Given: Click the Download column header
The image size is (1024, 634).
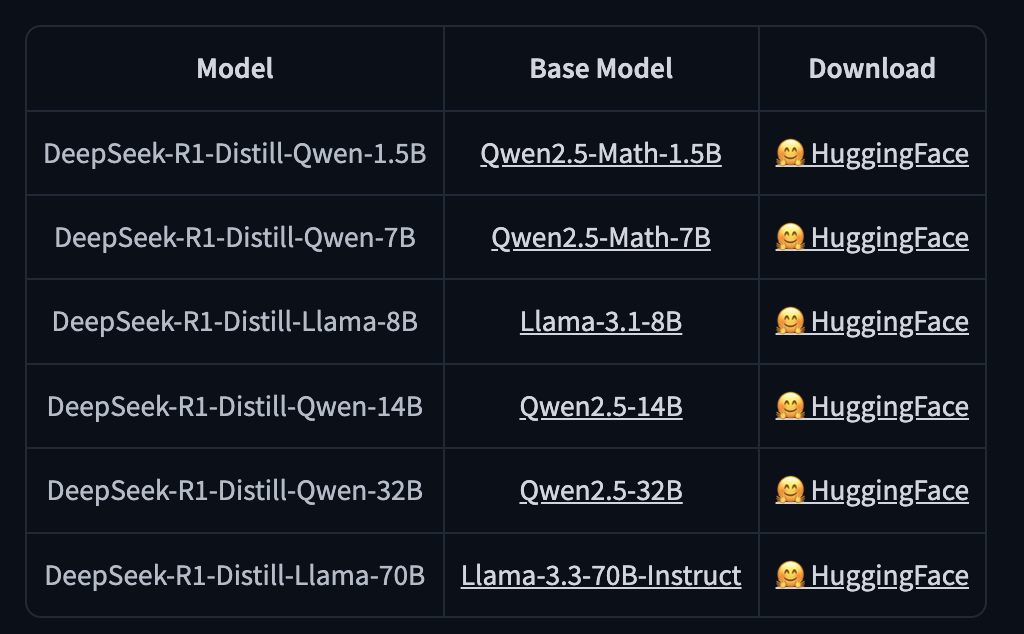Looking at the screenshot, I should click(x=872, y=68).
